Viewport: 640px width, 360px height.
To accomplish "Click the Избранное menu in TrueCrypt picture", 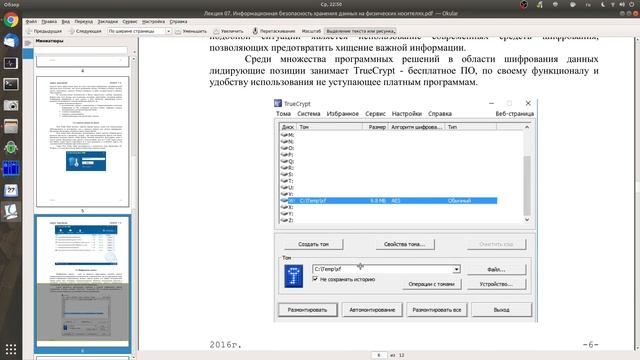I will pos(342,113).
